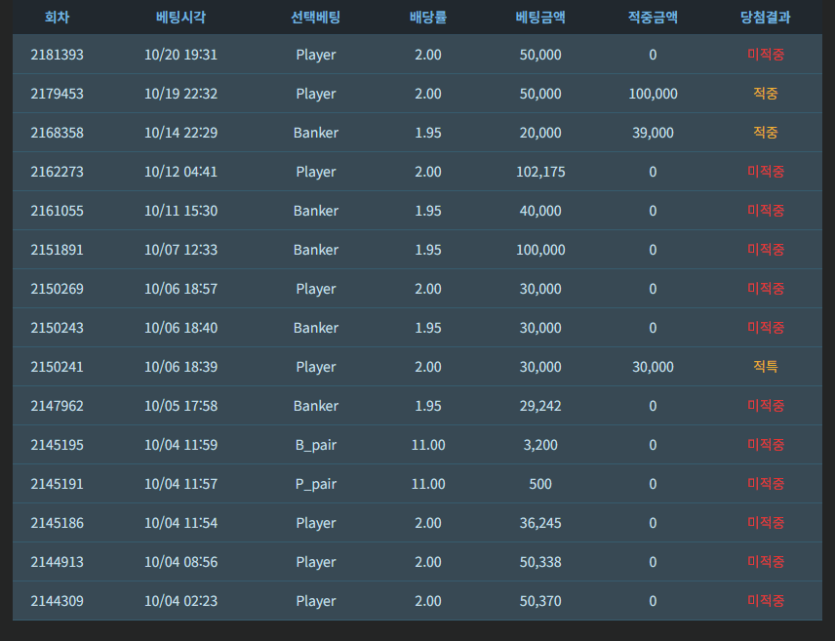Click the 적특 result in row 2150241
Viewport: 835px width, 641px height.
pyautogui.click(x=765, y=367)
